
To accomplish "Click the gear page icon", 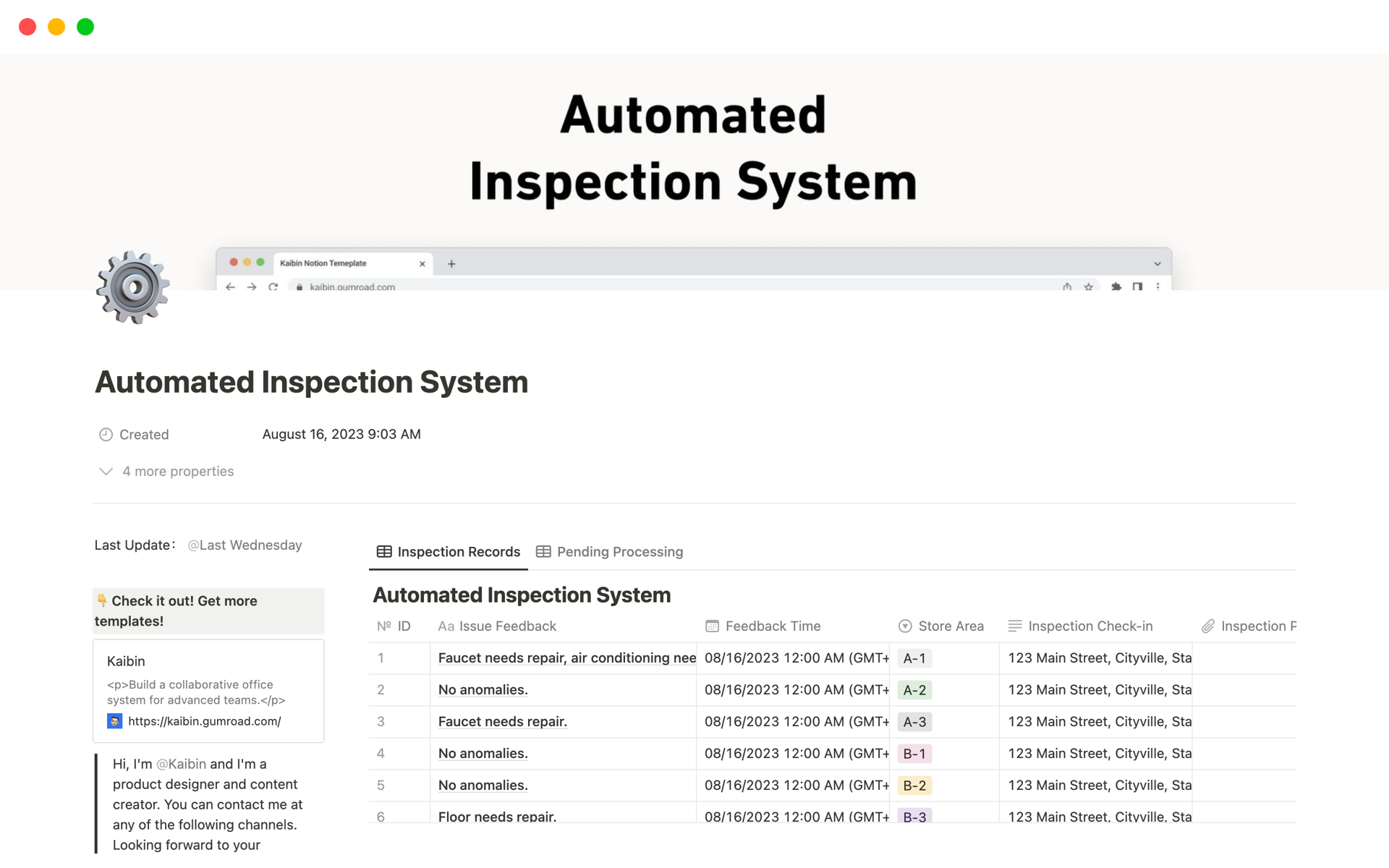I will pos(133,287).
